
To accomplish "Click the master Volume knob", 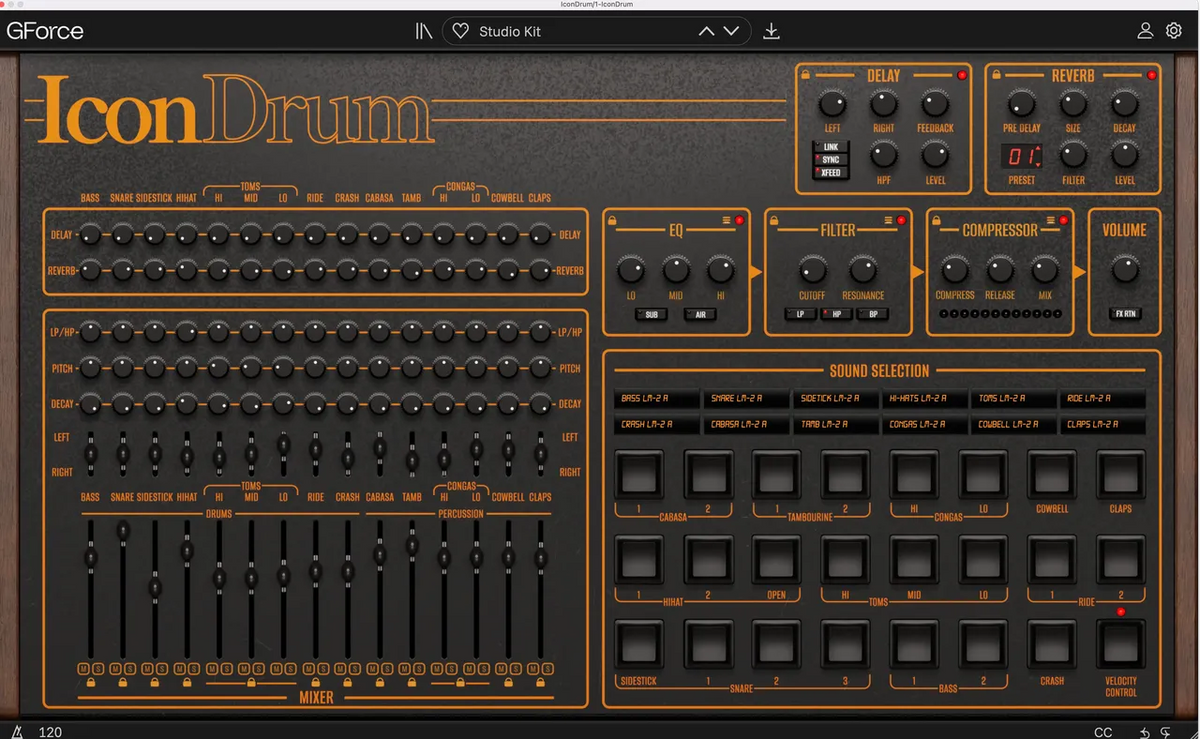I will coord(1125,269).
